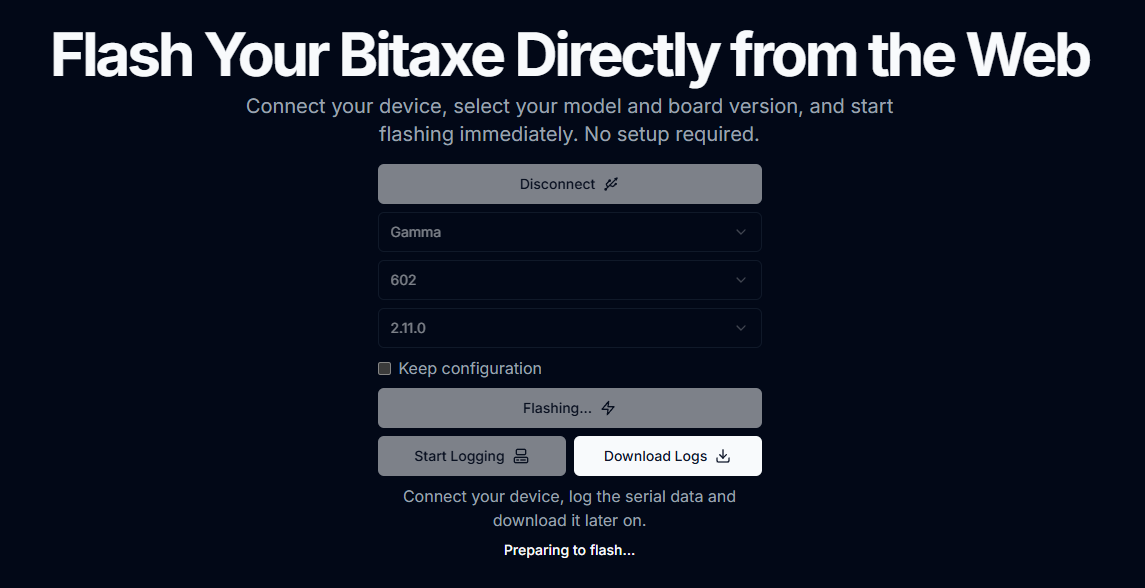1145x588 pixels.
Task: Click the Preparing to flash status text
Action: click(570, 550)
